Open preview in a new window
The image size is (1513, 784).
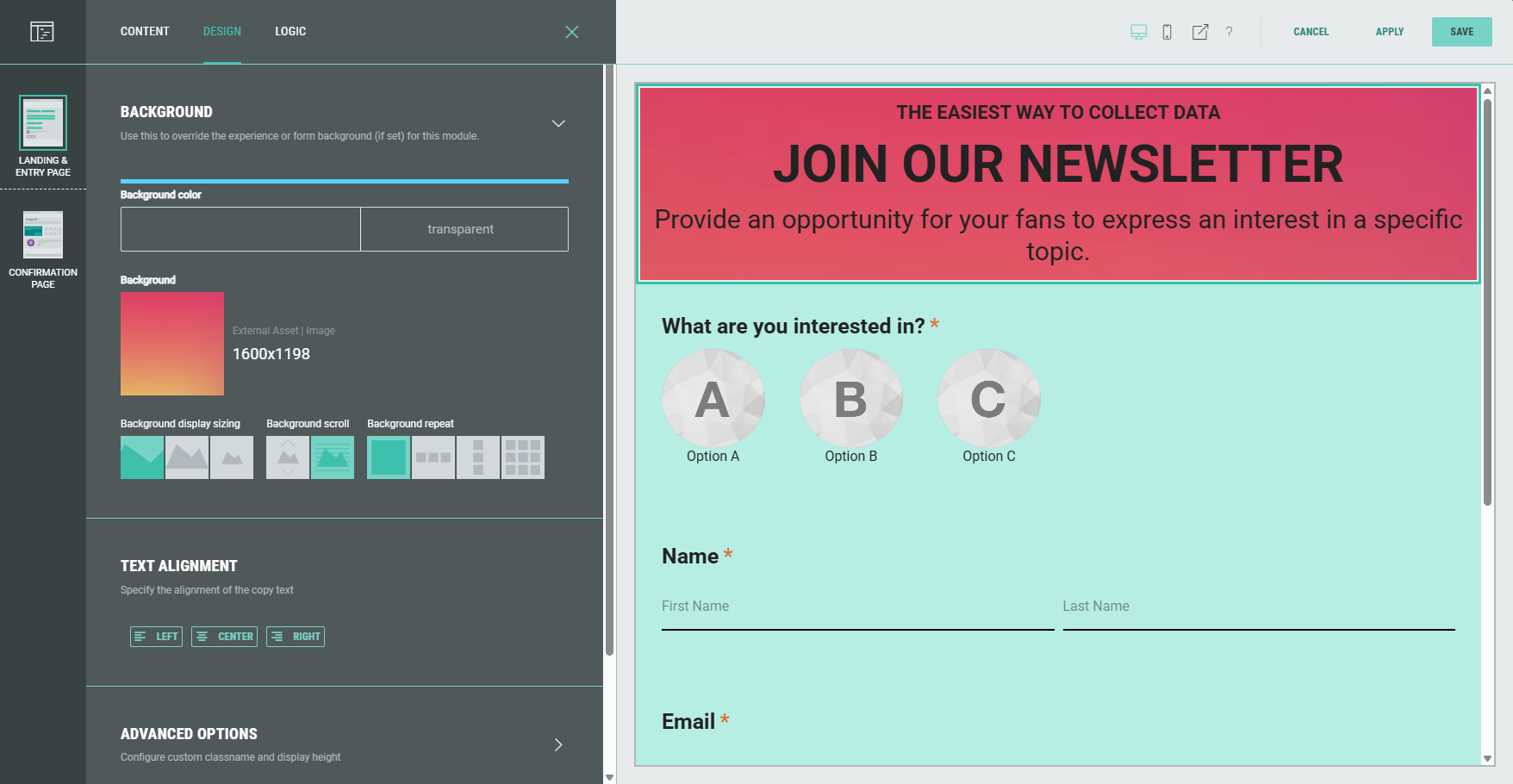(1199, 32)
